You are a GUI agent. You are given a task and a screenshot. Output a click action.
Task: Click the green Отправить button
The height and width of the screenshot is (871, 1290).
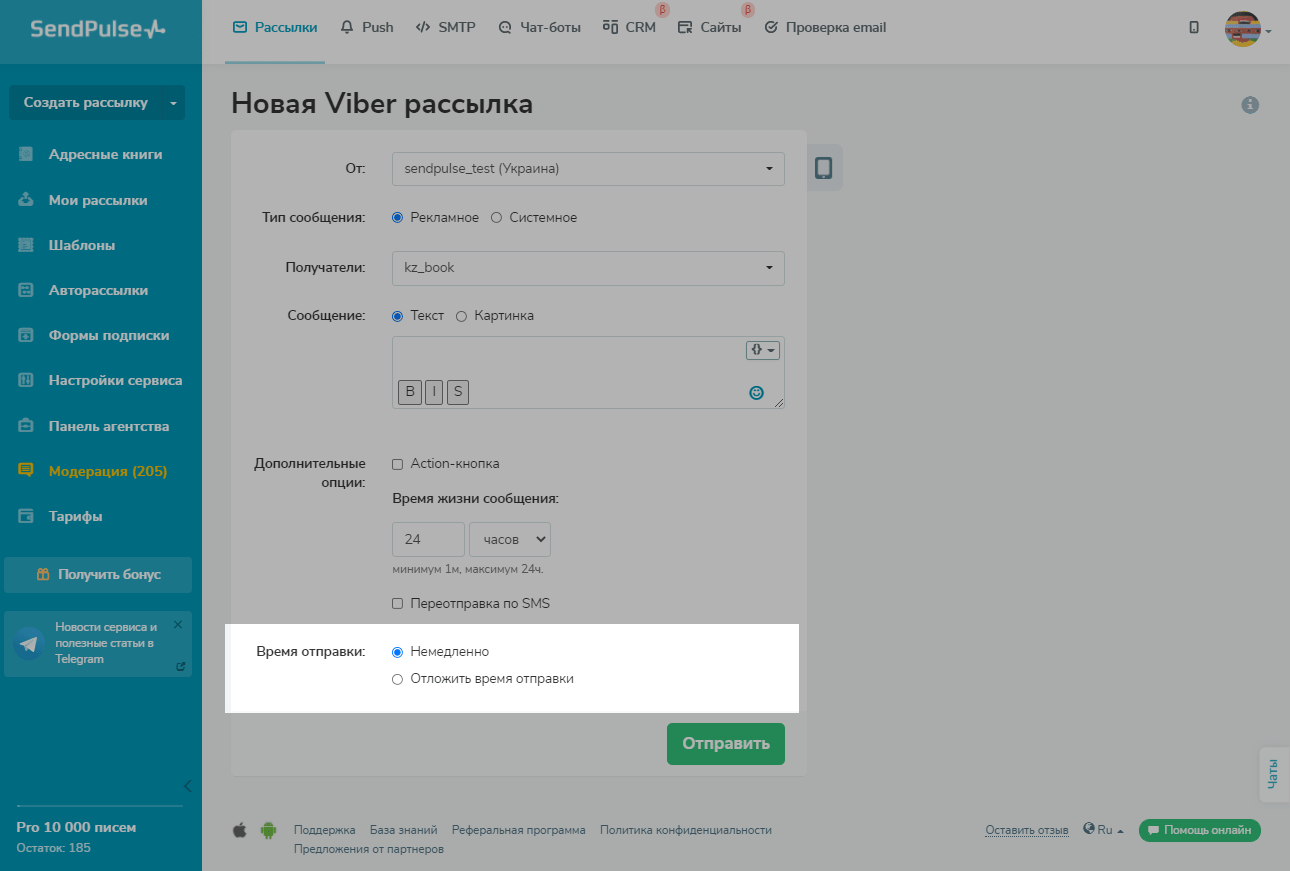[726, 744]
